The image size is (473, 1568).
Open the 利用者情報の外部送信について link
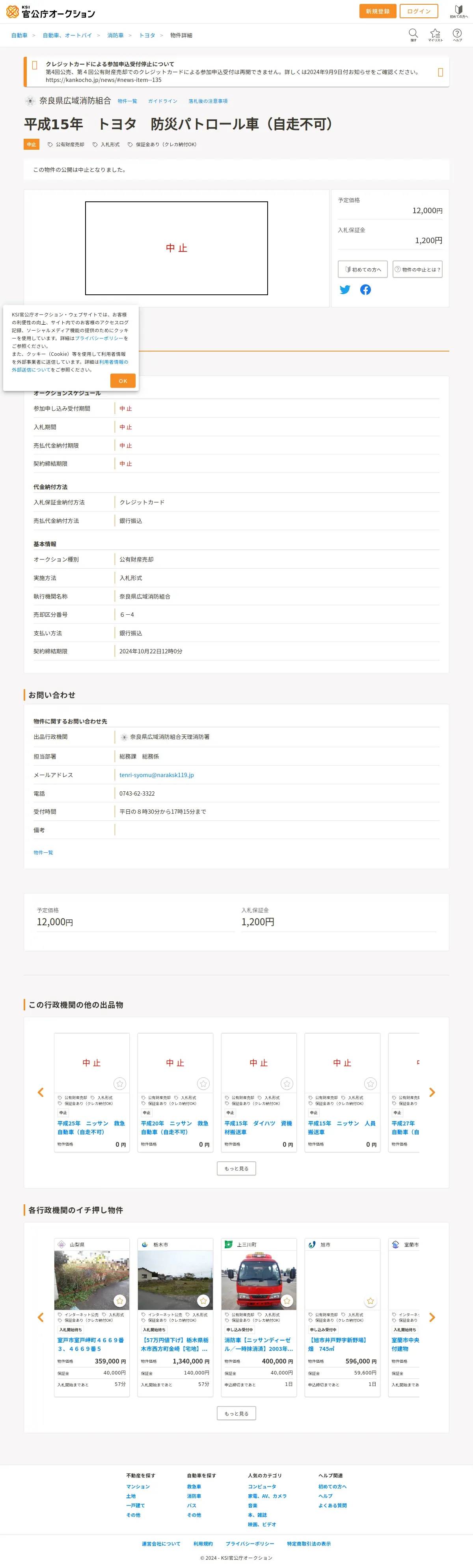click(70, 365)
